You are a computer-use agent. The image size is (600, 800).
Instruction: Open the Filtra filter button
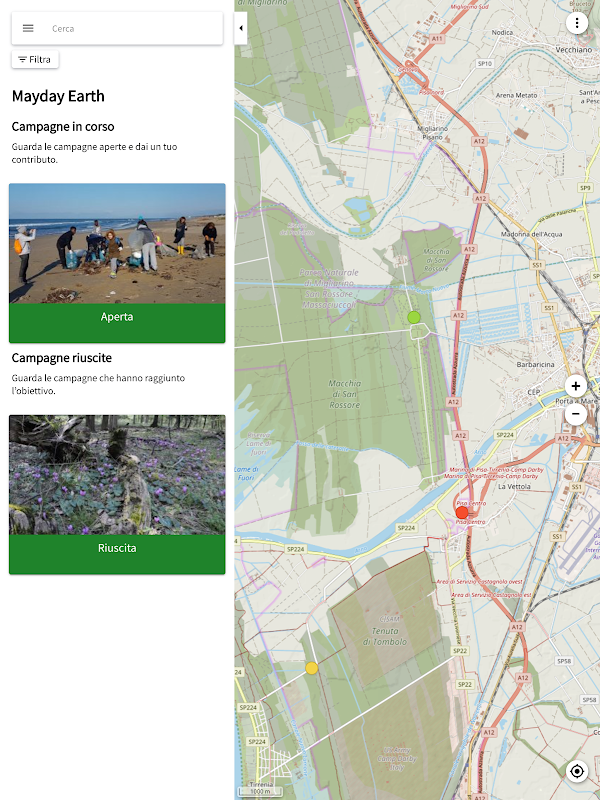click(x=35, y=60)
